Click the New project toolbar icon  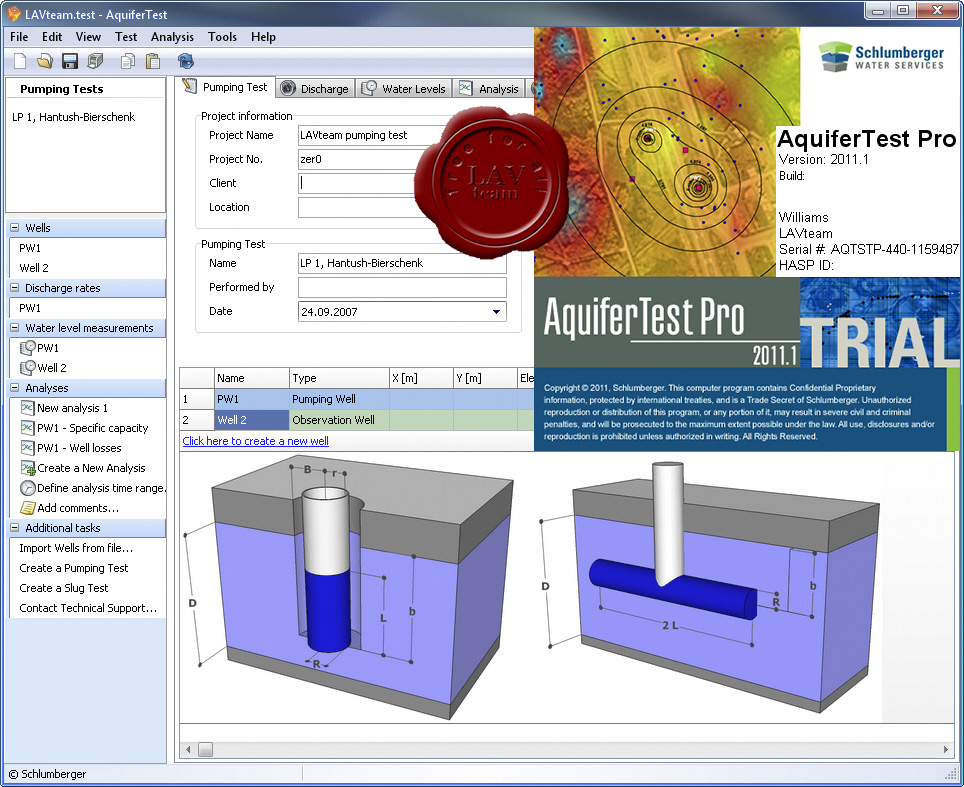point(20,61)
